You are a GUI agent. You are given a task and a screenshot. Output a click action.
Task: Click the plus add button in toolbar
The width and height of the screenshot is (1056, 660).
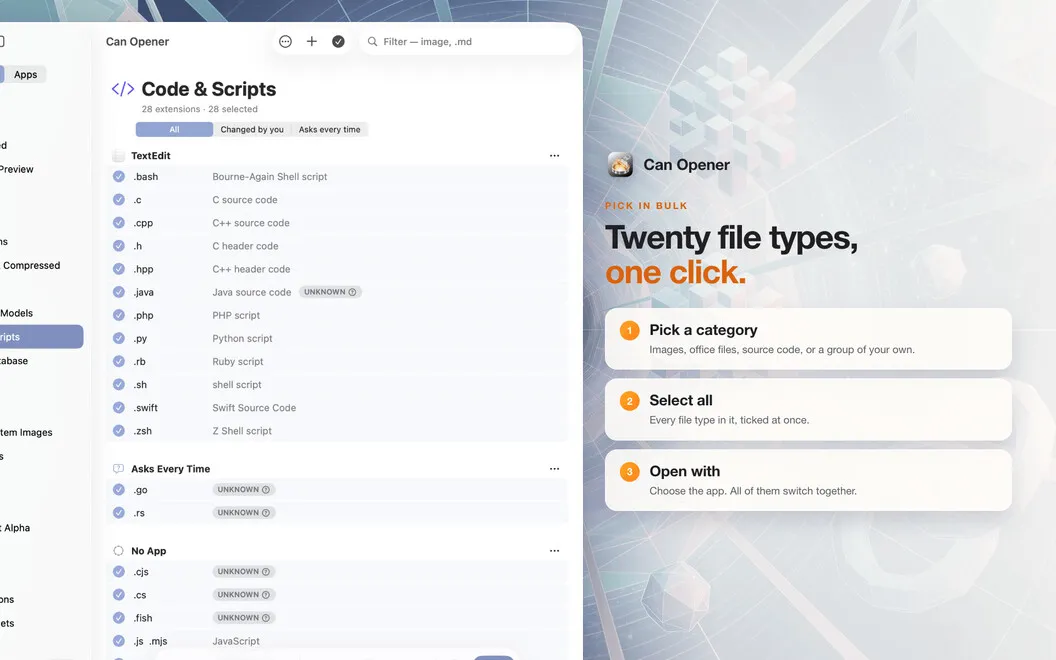[312, 42]
